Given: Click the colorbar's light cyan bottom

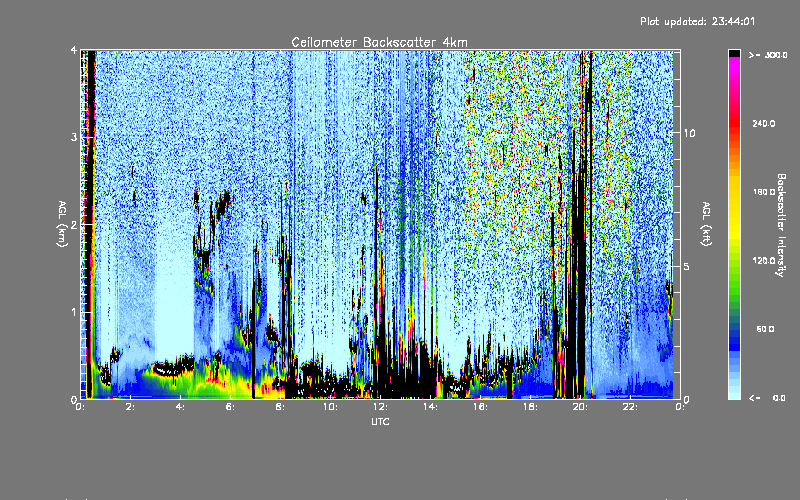Looking at the screenshot, I should 734,395.
